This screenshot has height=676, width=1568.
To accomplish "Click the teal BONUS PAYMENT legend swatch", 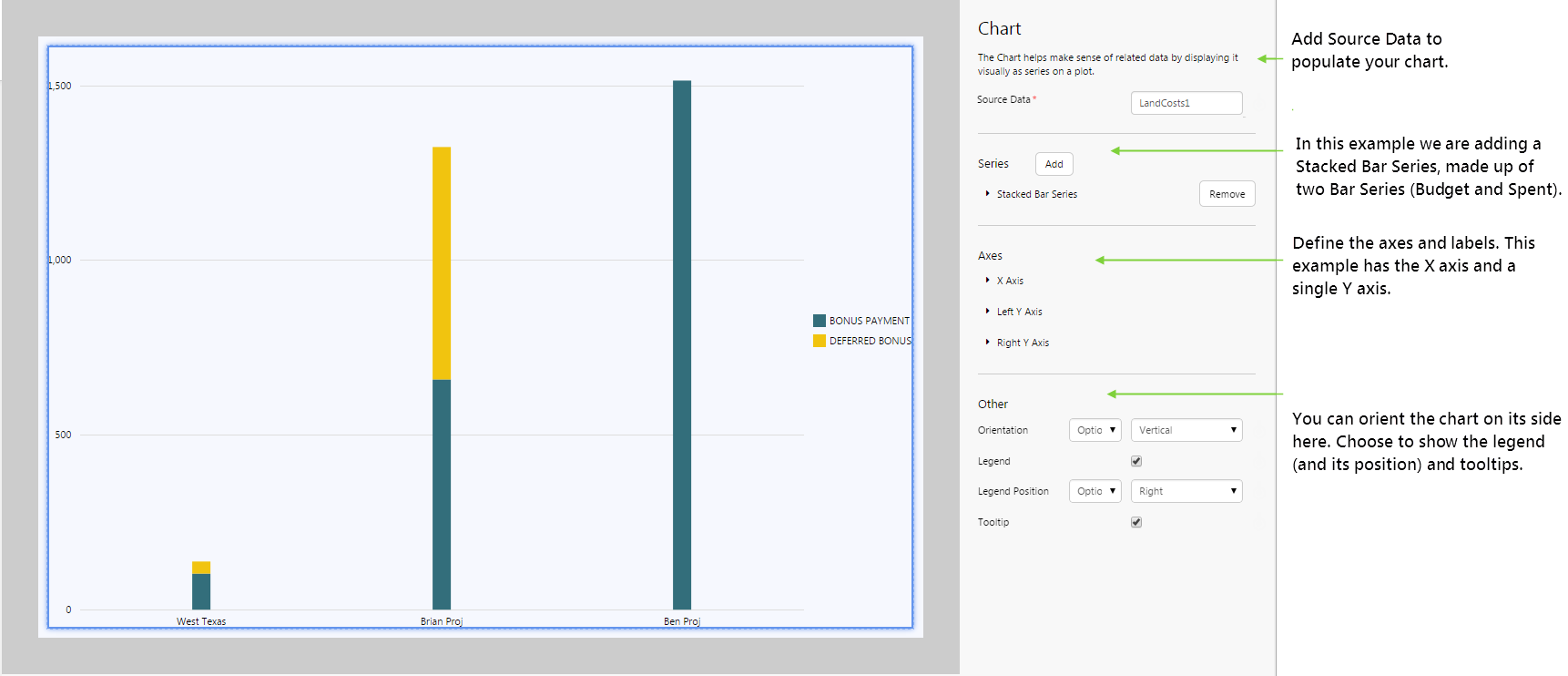I will coord(820,321).
